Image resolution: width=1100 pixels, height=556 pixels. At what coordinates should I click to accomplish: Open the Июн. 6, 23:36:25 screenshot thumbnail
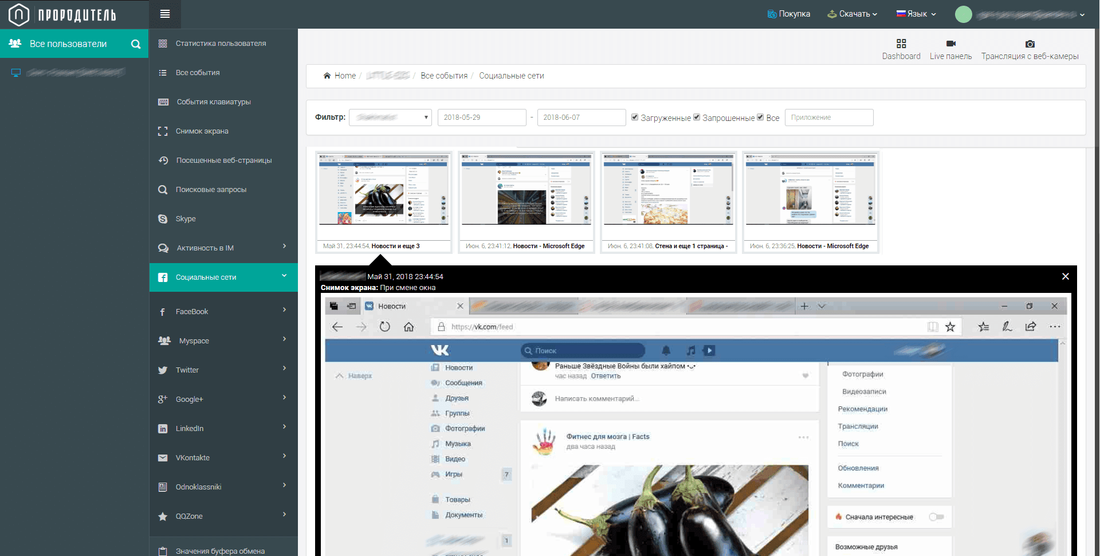pyautogui.click(x=810, y=201)
